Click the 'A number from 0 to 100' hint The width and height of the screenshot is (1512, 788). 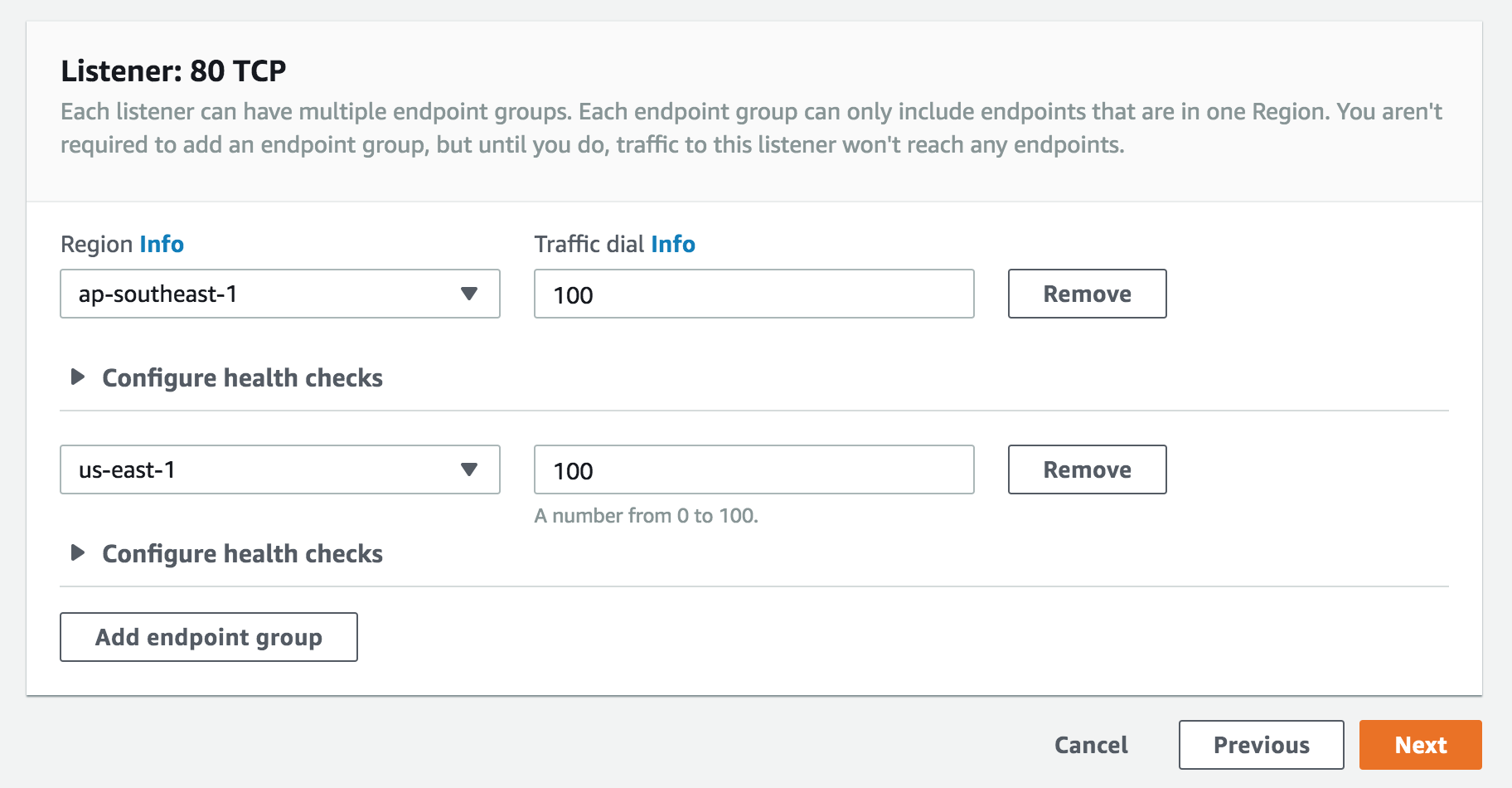[x=647, y=516]
